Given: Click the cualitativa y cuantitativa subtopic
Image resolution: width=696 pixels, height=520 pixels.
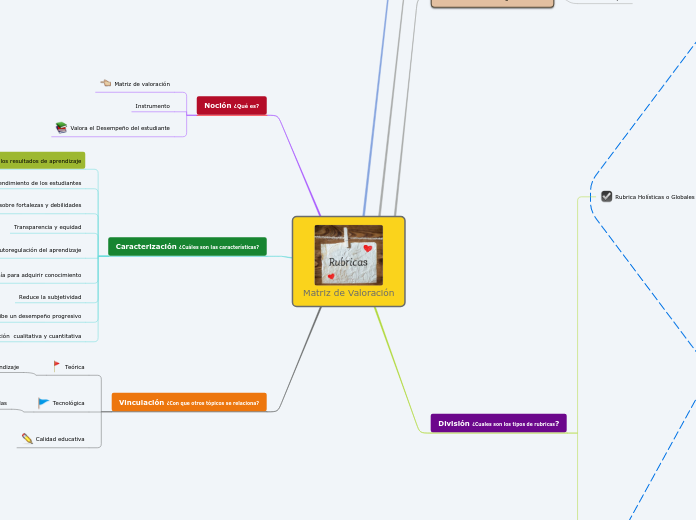Looking at the screenshot, I should pyautogui.click(x=40, y=336).
